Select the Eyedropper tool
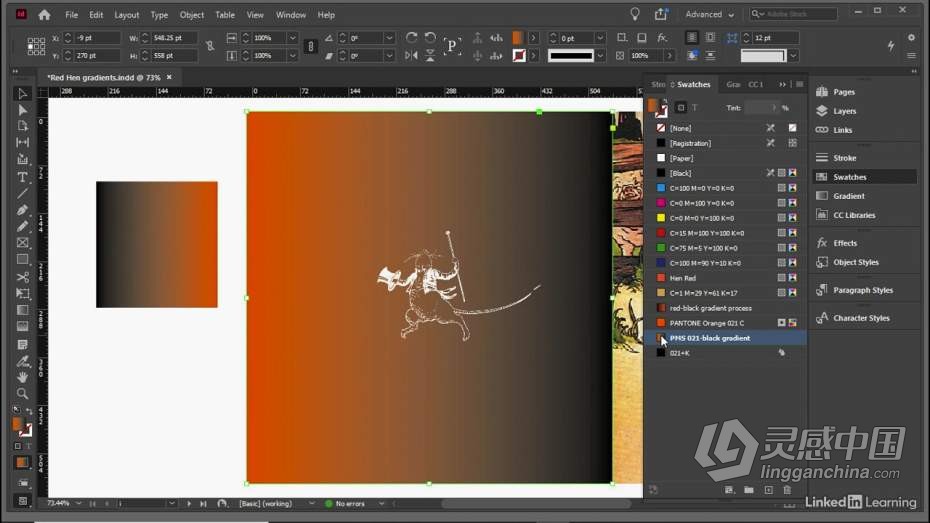The image size is (930, 523). click(x=22, y=361)
